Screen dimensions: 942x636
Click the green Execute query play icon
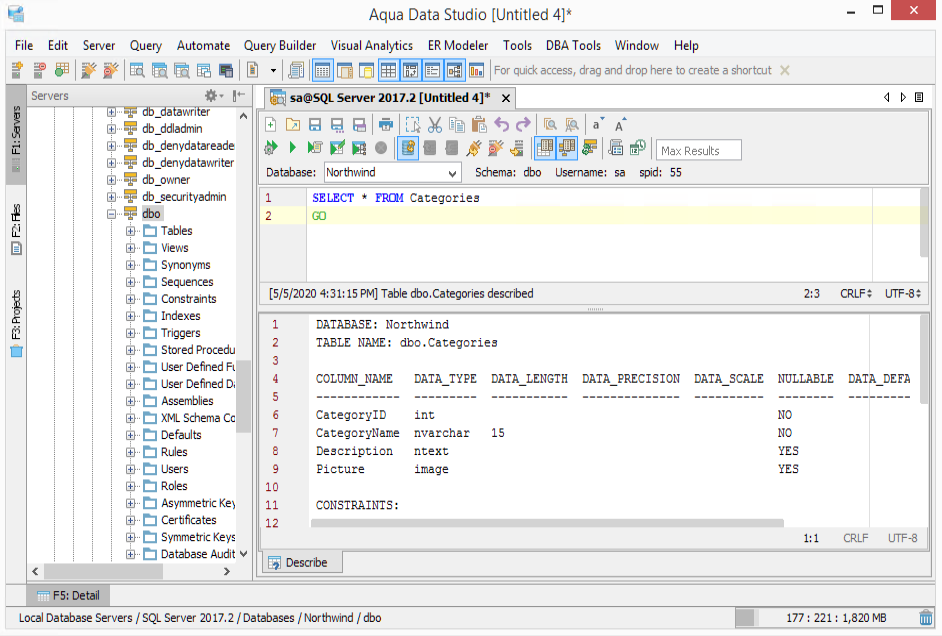[293, 148]
